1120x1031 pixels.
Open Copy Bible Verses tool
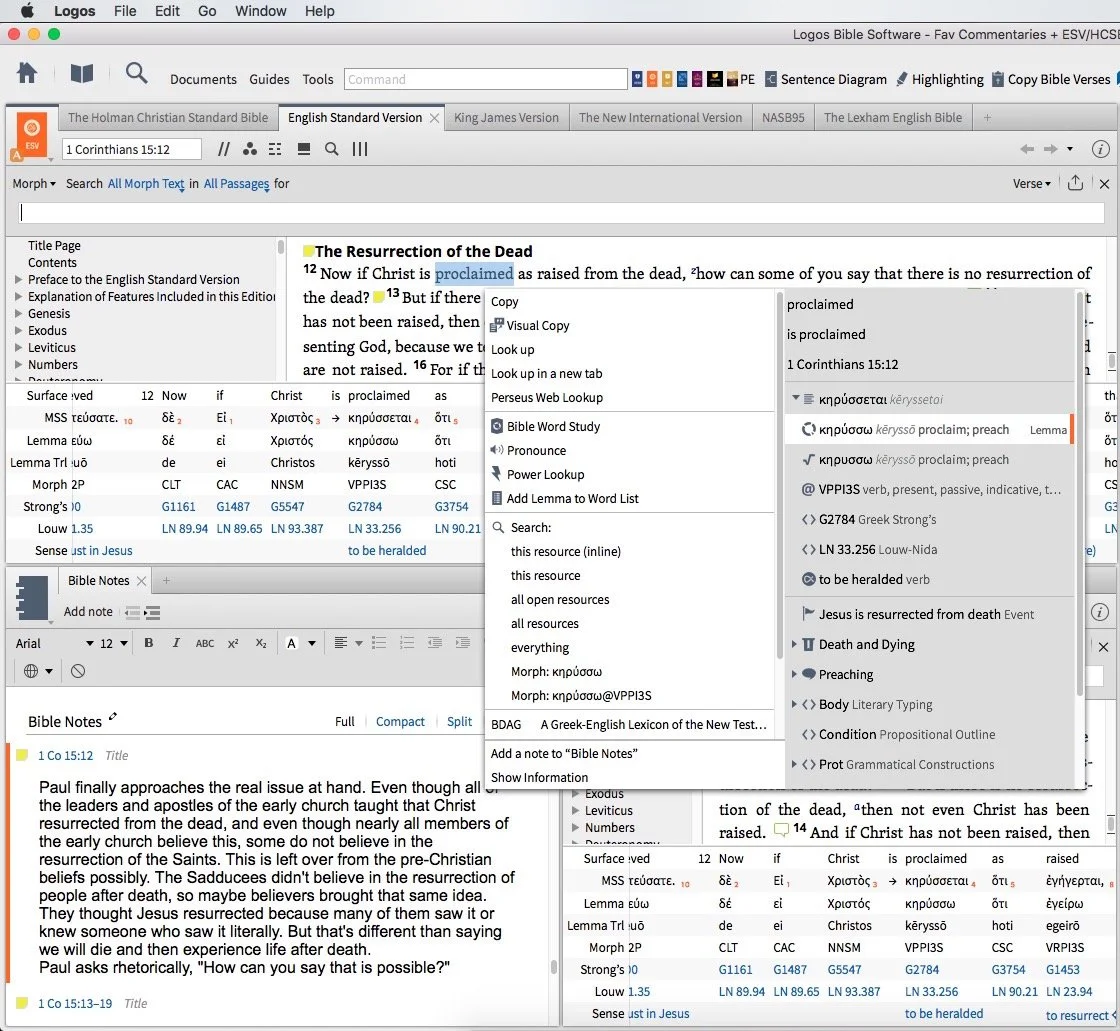pyautogui.click(x=1051, y=79)
